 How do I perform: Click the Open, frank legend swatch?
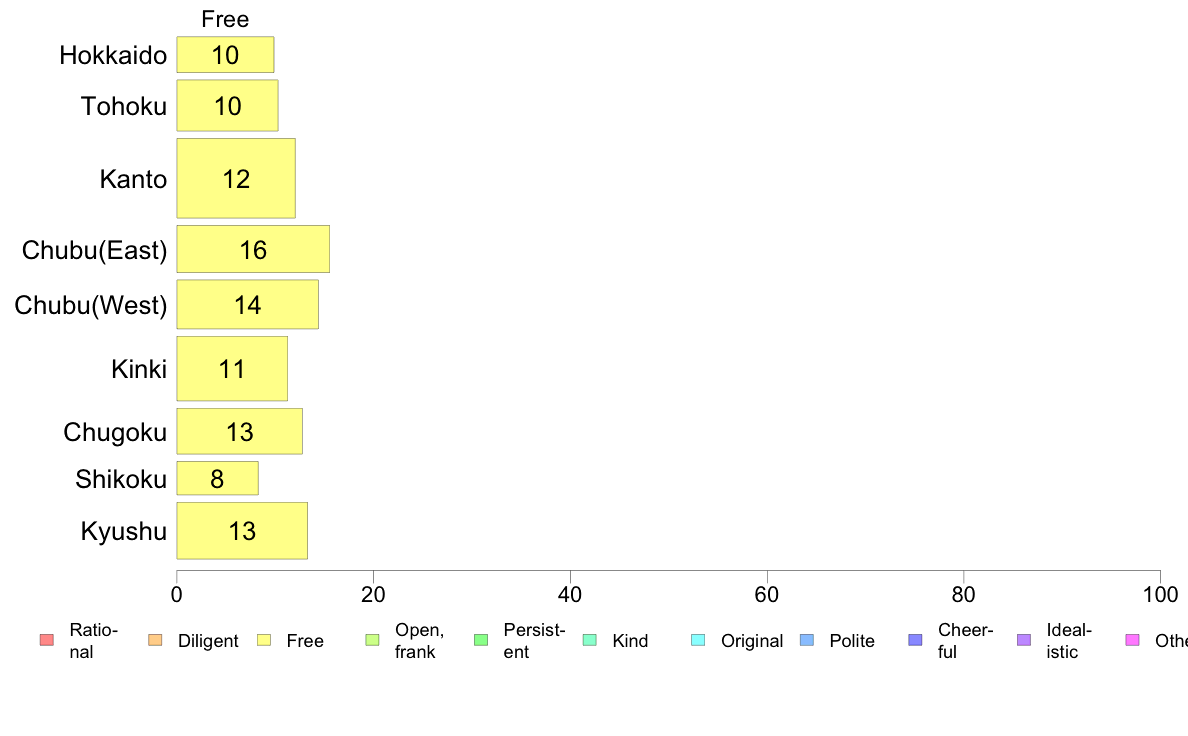pos(372,640)
